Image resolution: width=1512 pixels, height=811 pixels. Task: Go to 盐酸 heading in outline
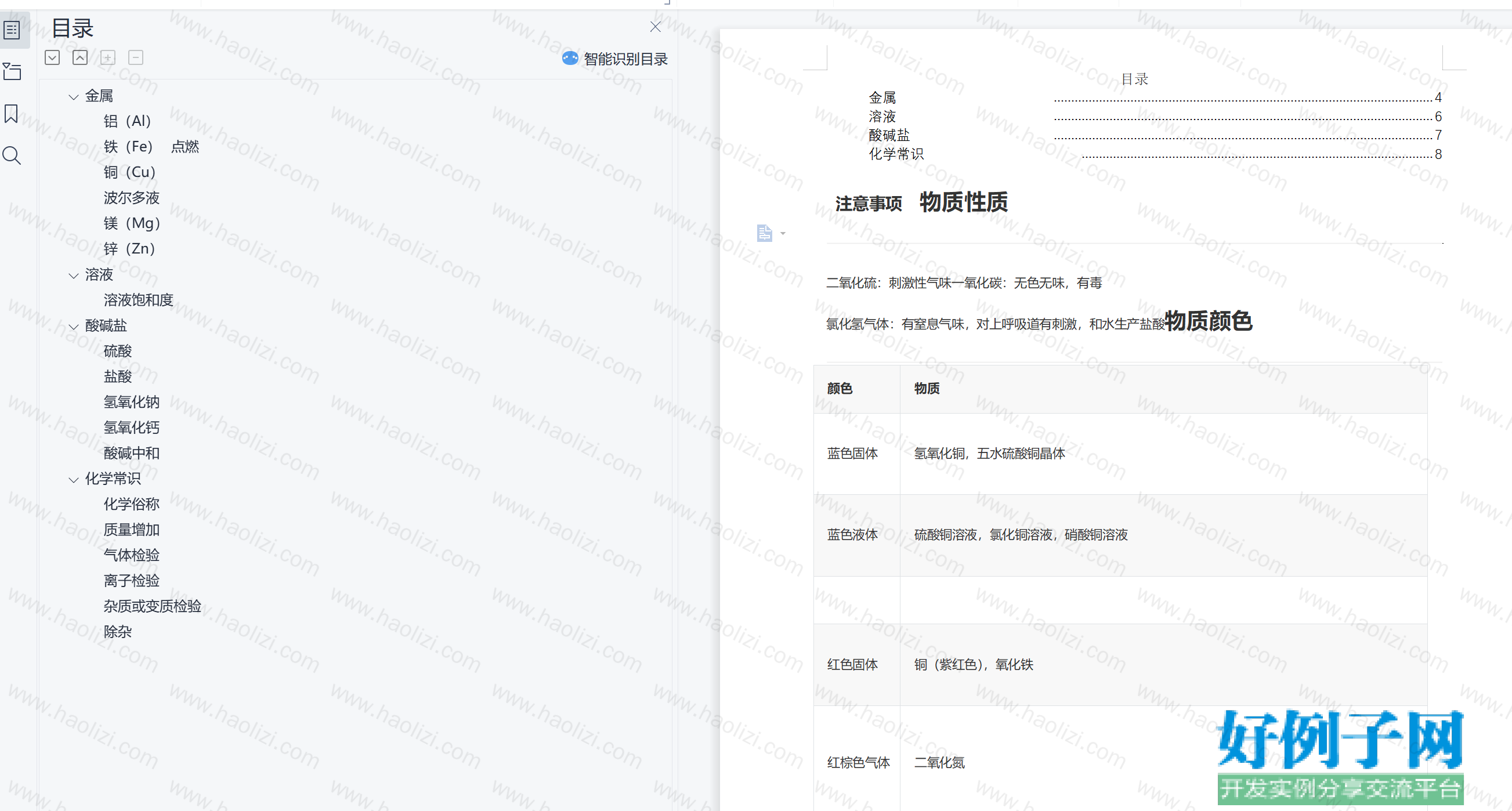pyautogui.click(x=117, y=376)
